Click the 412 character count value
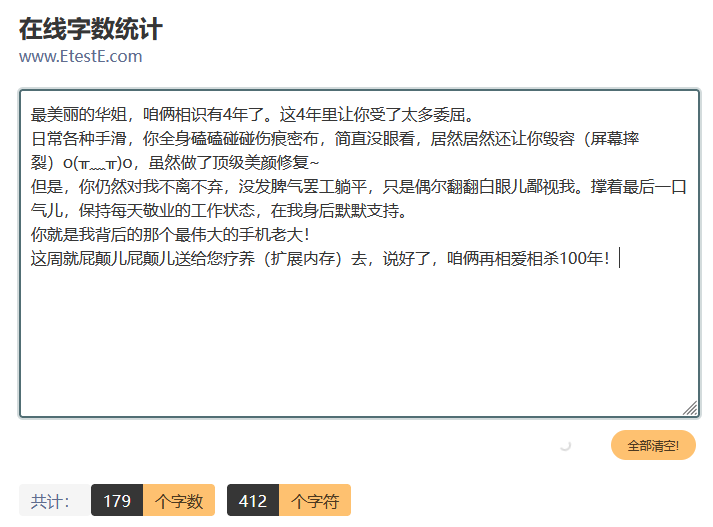Viewport: 713px width, 527px height. [253, 500]
